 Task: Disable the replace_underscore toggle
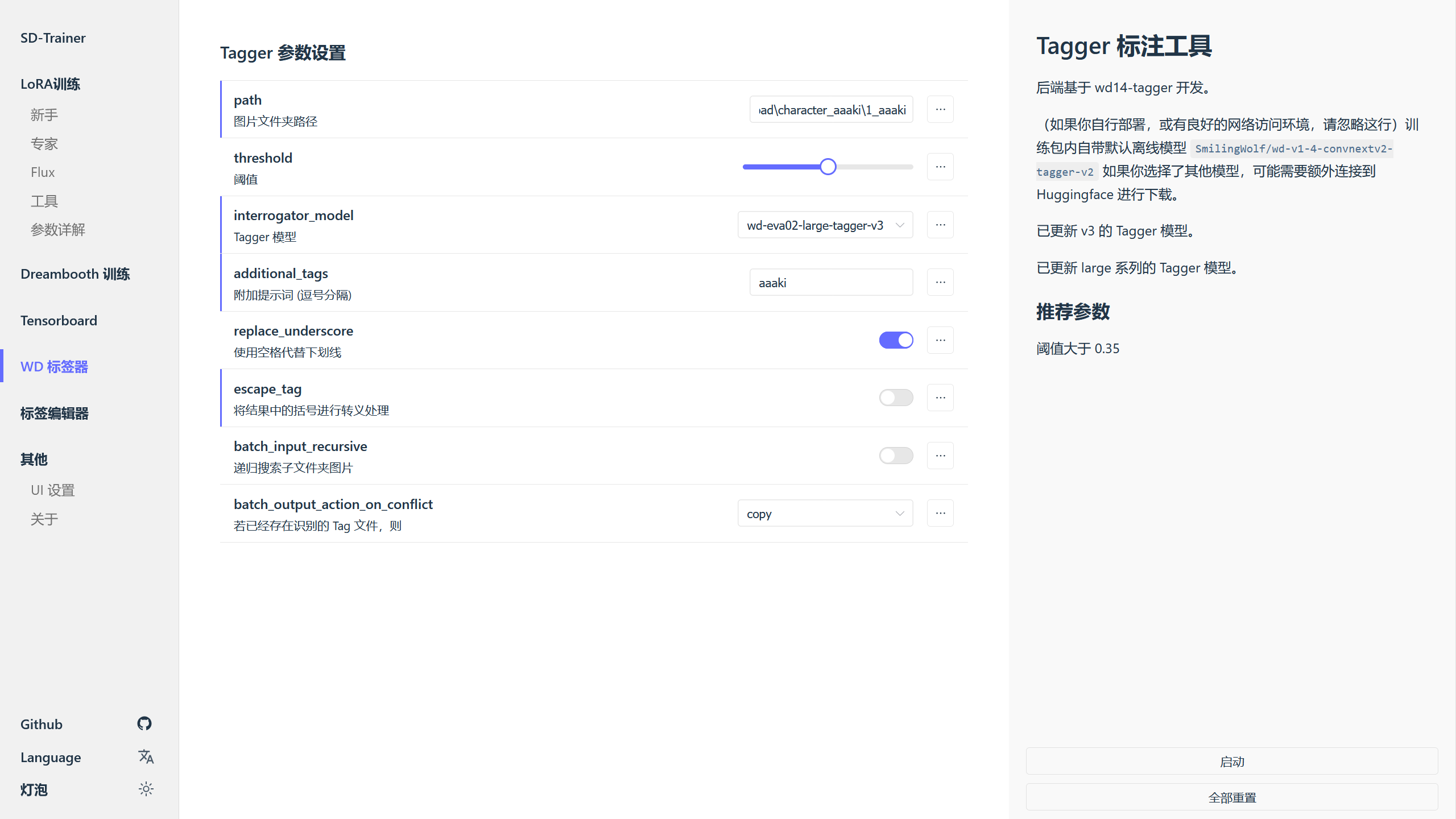click(896, 340)
